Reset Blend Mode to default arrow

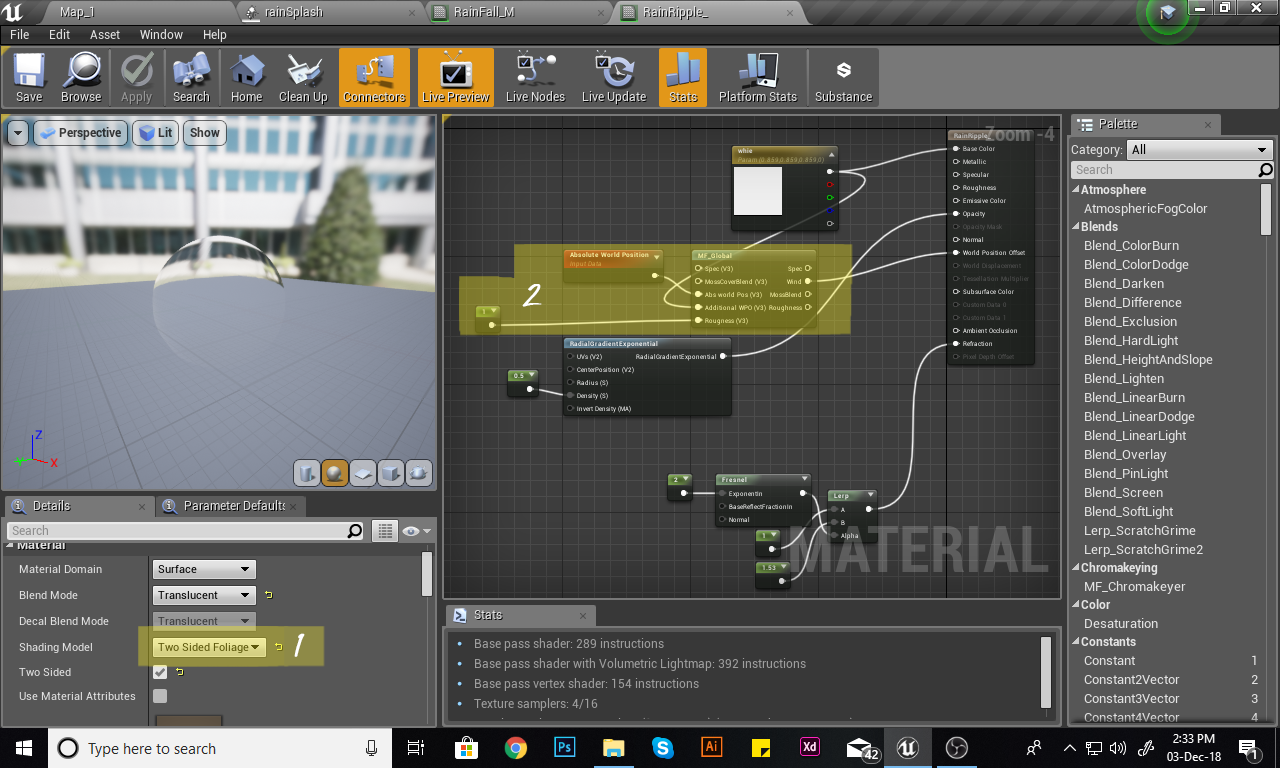[x=268, y=595]
